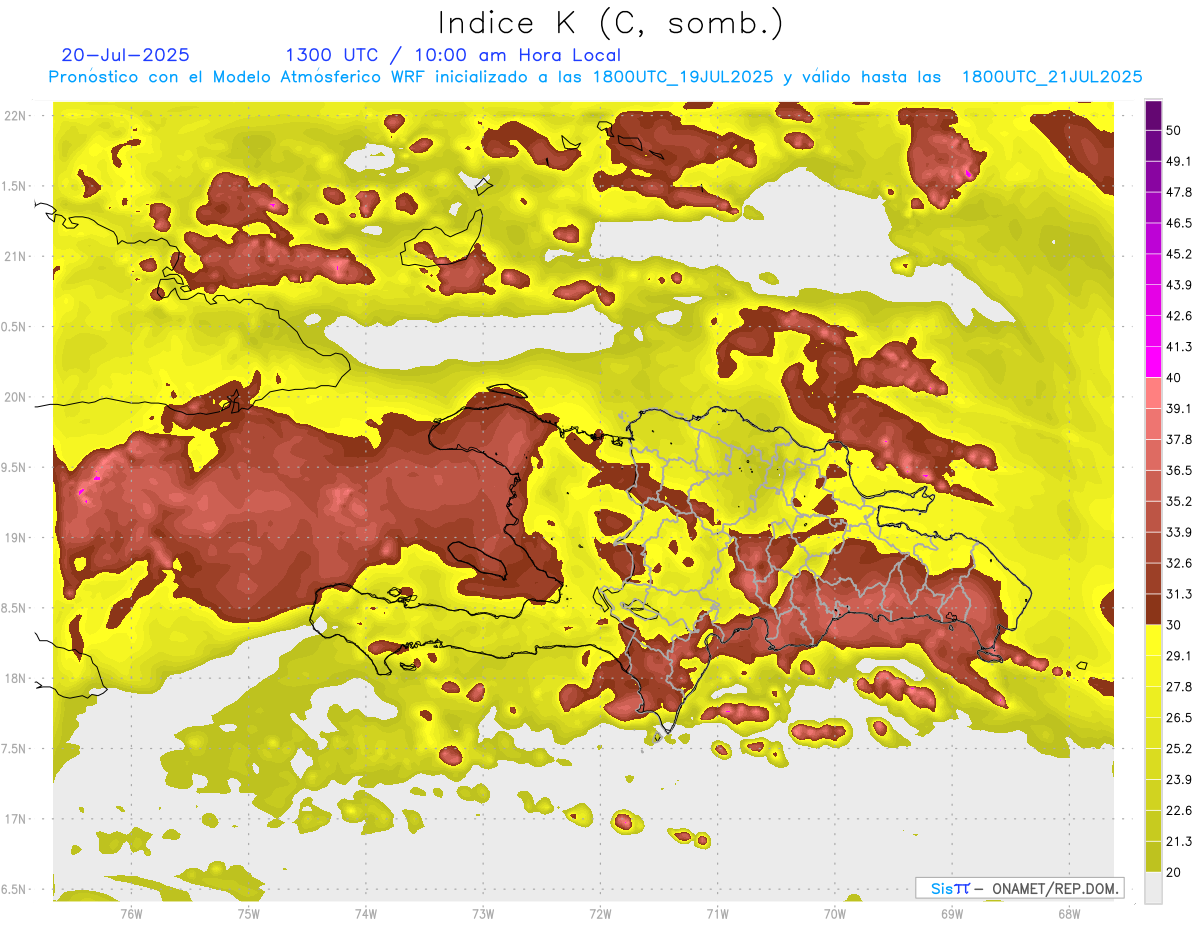Image resolution: width=1200 pixels, height=927 pixels.
Task: Pick the yellow legend color between 30 and 29.1
Action: (x=1153, y=640)
